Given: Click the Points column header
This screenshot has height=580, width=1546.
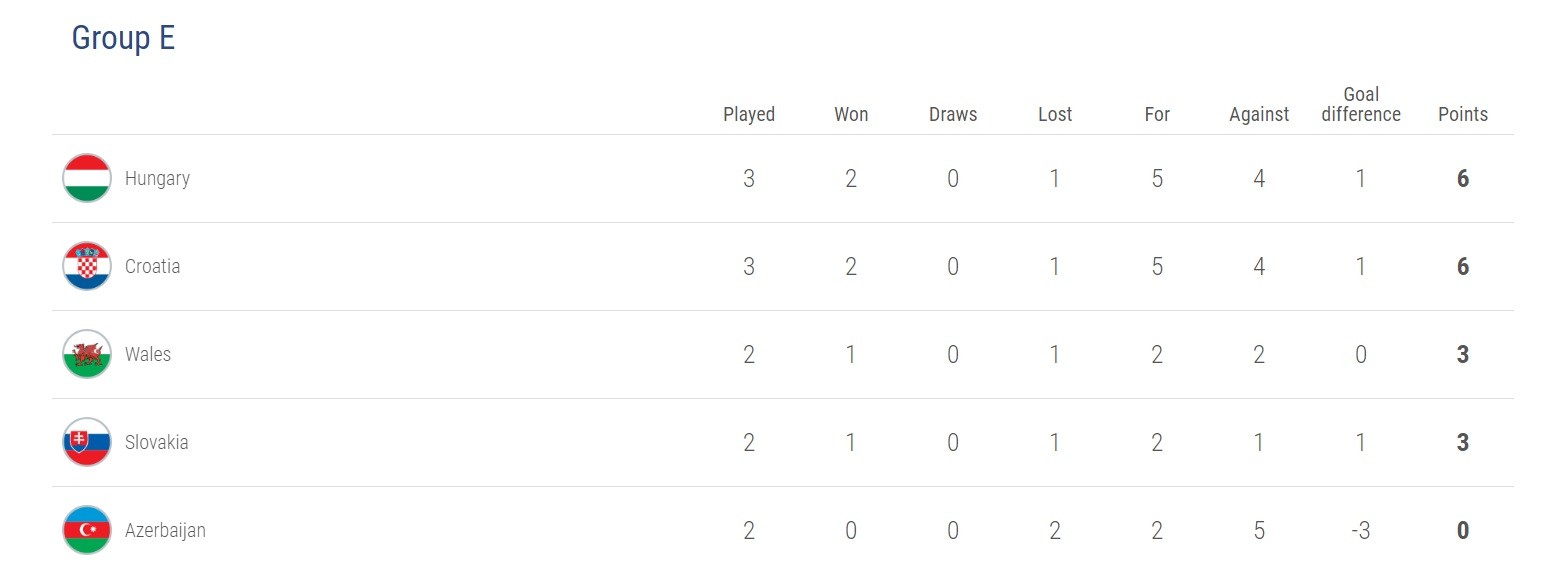Looking at the screenshot, I should click(1463, 114).
